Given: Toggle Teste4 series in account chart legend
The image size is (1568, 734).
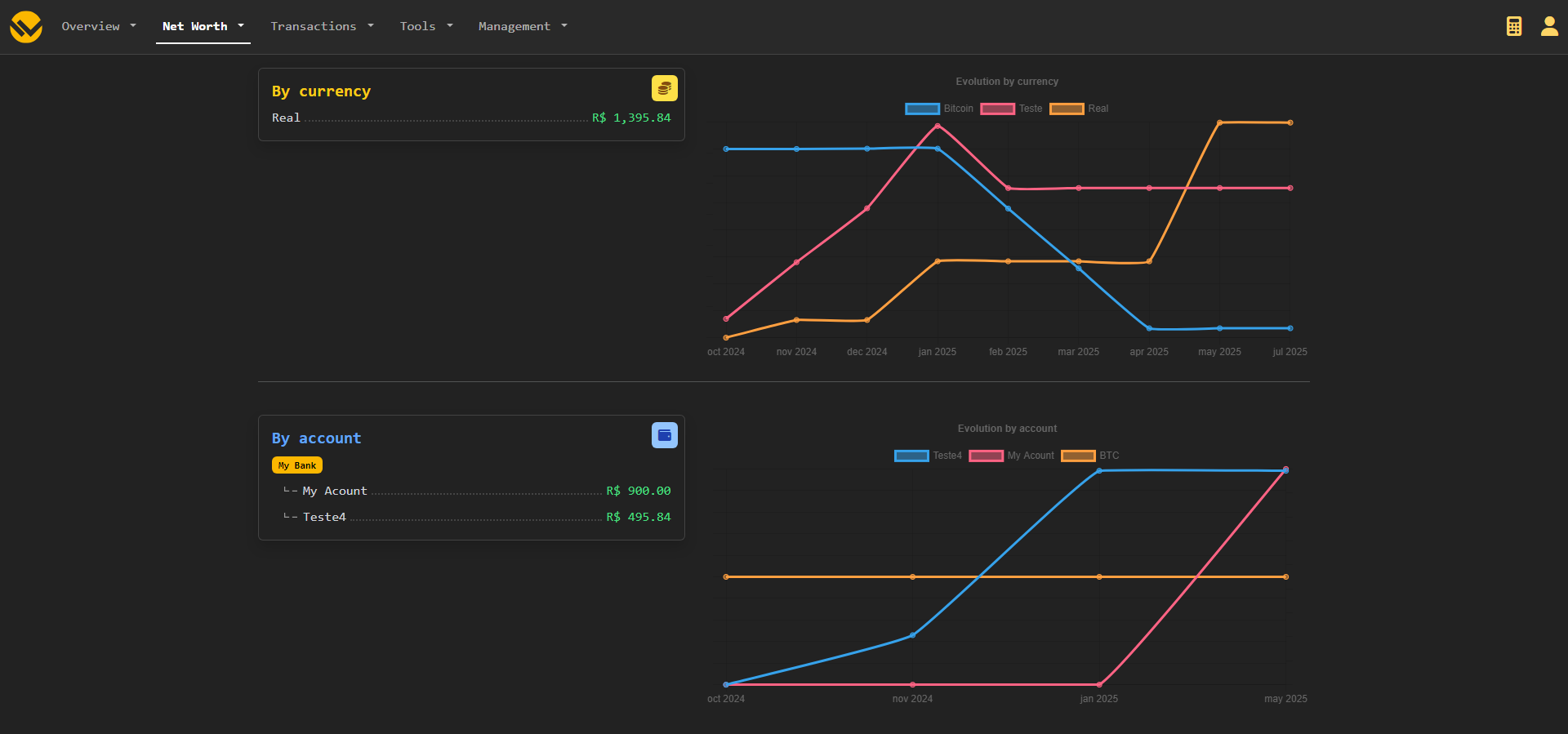Looking at the screenshot, I should click(x=928, y=456).
